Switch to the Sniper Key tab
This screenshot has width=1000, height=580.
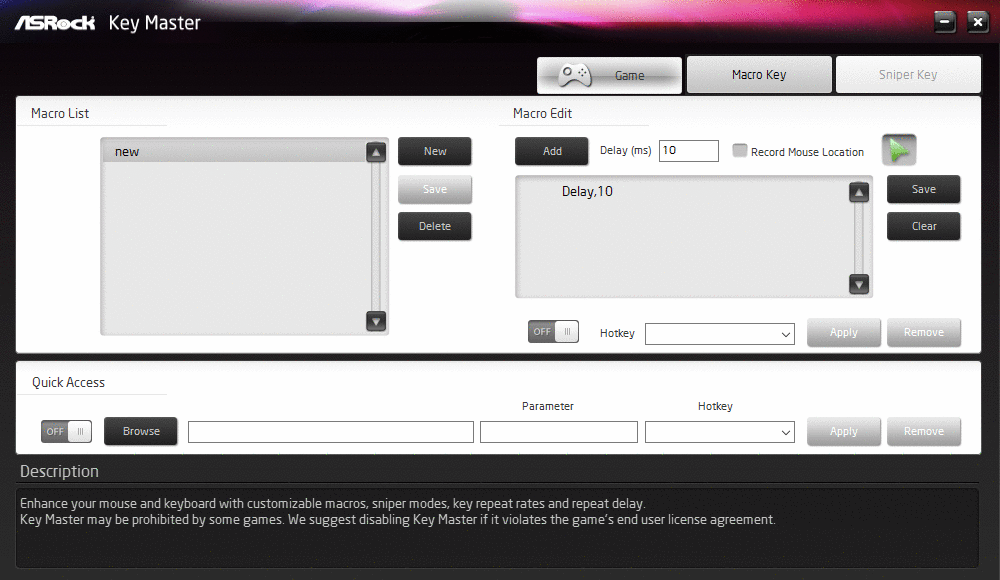point(908,75)
